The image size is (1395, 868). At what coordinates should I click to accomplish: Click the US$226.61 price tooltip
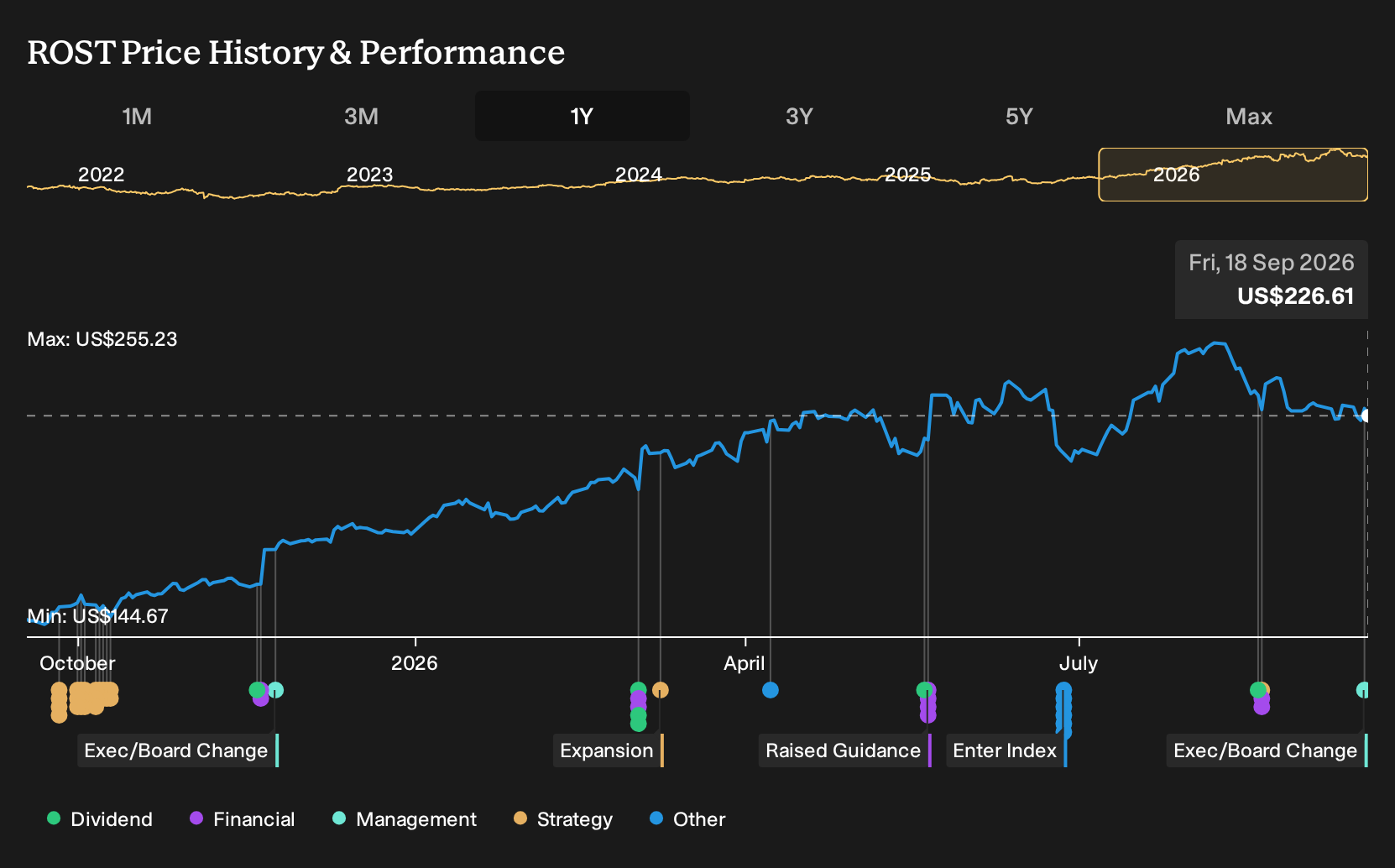pos(1272,280)
